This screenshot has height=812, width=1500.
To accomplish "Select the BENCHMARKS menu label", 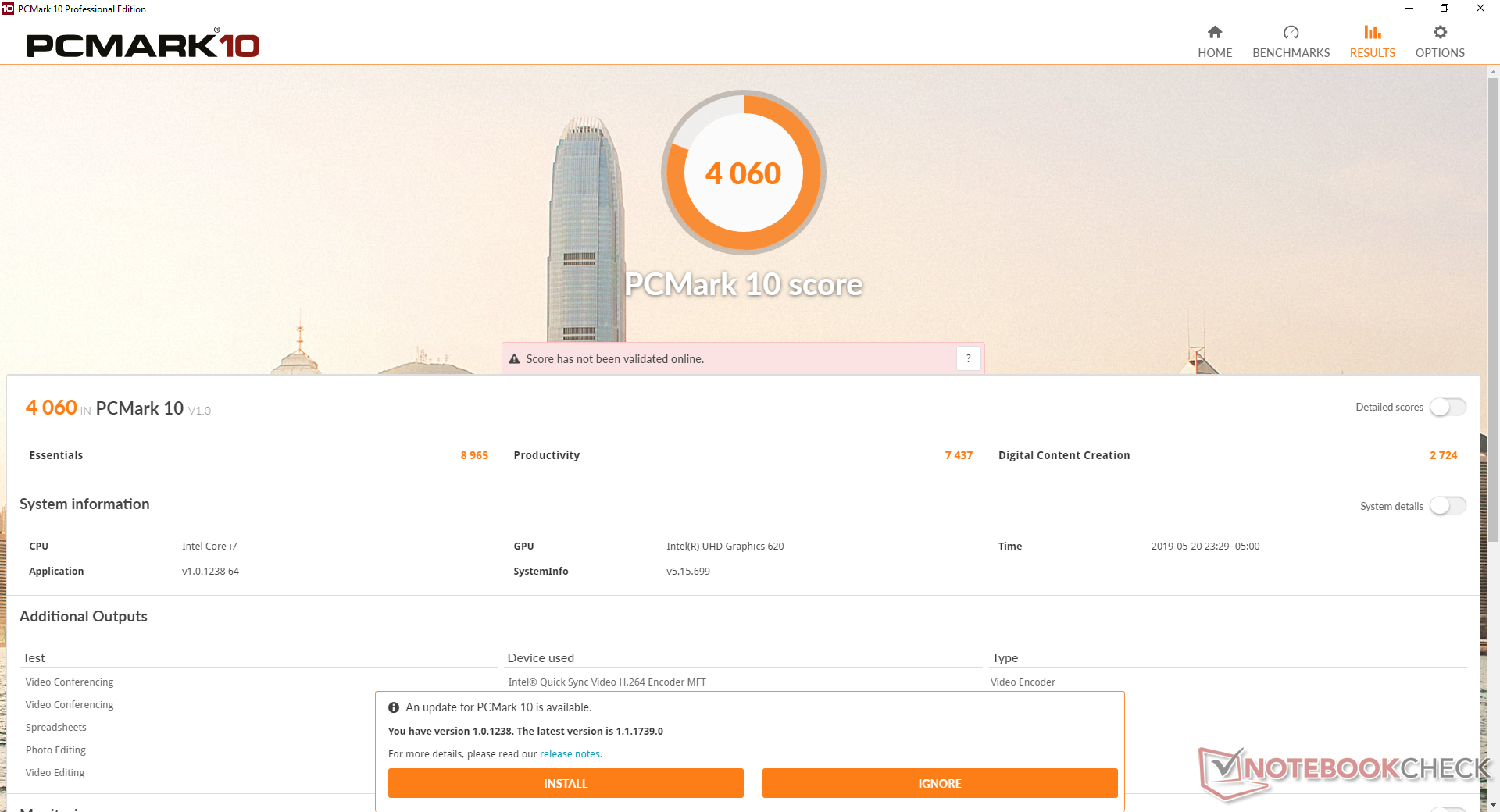I will 1291,53.
